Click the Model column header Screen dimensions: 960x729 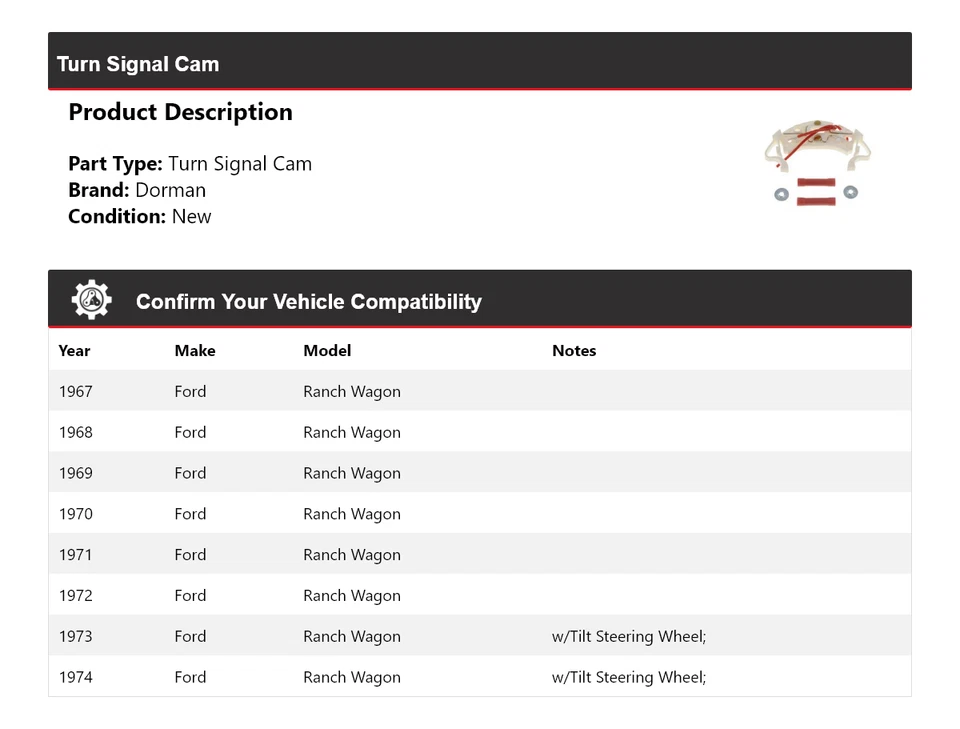pos(327,351)
